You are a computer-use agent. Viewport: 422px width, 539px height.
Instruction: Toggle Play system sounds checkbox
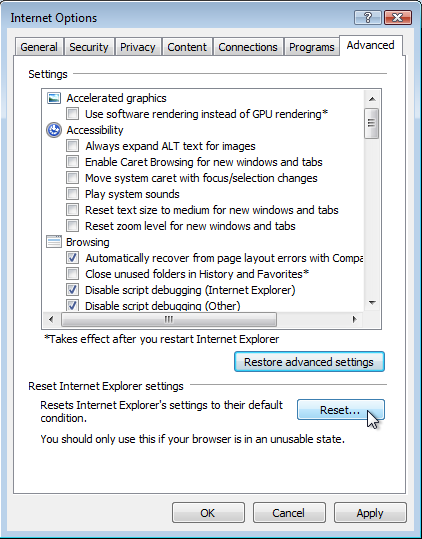pyautogui.click(x=73, y=194)
